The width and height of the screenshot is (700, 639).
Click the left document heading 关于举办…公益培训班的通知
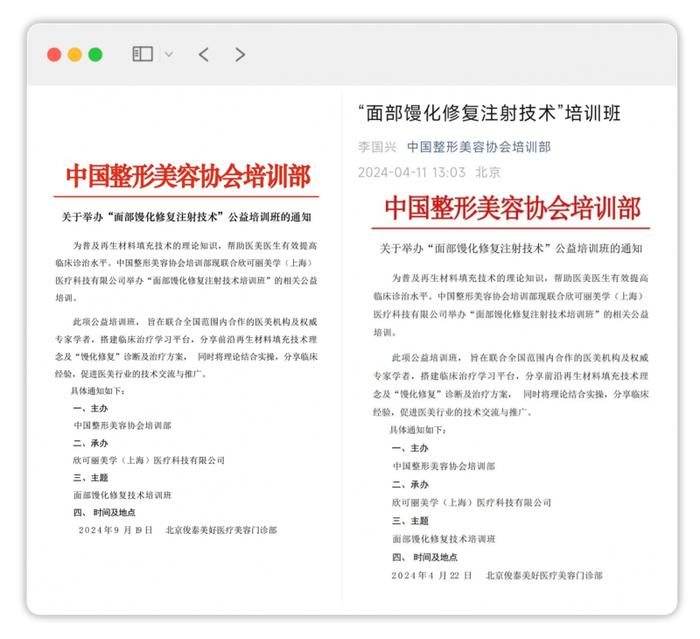186,217
